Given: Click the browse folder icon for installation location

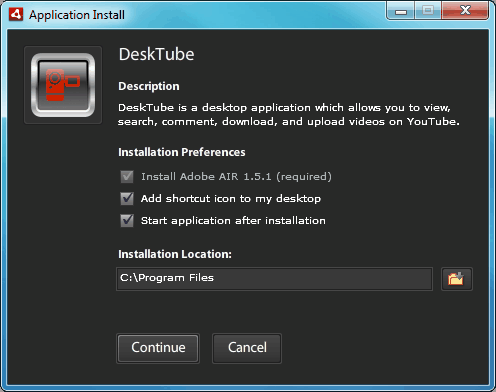Looking at the screenshot, I should (456, 279).
